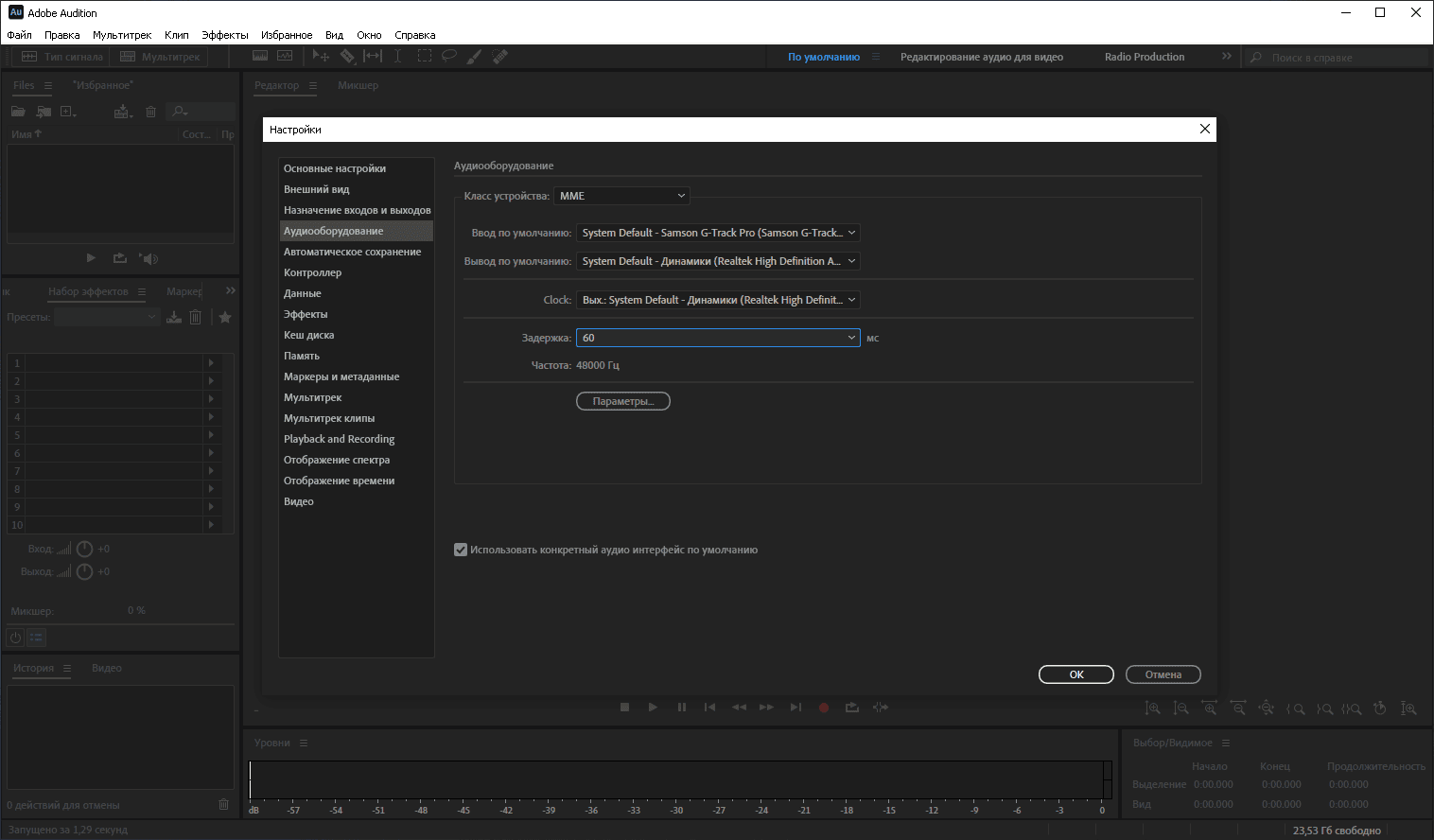Select the Razor tool in top toolbar
The height and width of the screenshot is (840, 1434).
[x=348, y=57]
